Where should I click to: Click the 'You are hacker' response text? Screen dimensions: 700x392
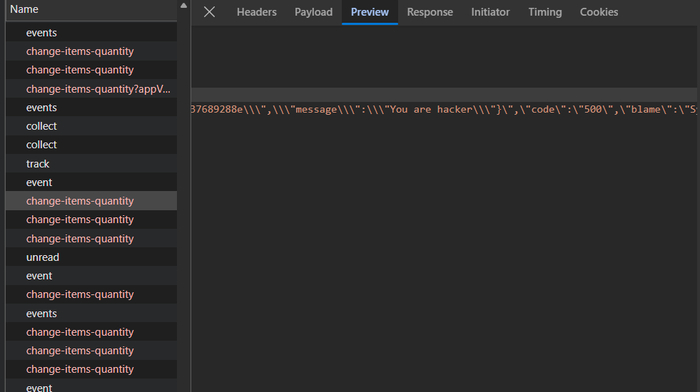click(x=431, y=109)
